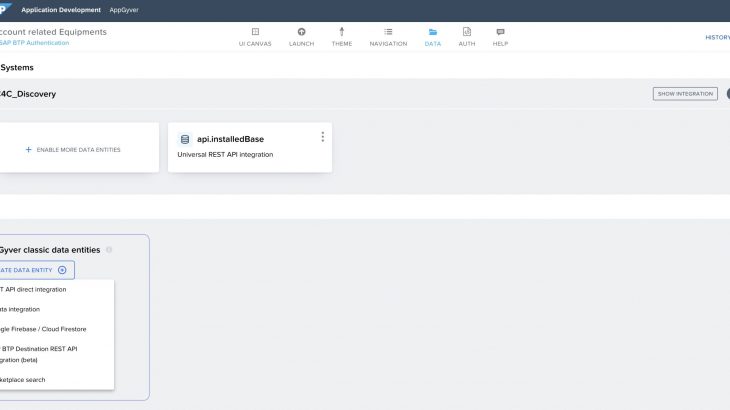Screen dimensions: 730x410
Task: Open api.installedBase three-dot menu
Action: click(x=323, y=137)
